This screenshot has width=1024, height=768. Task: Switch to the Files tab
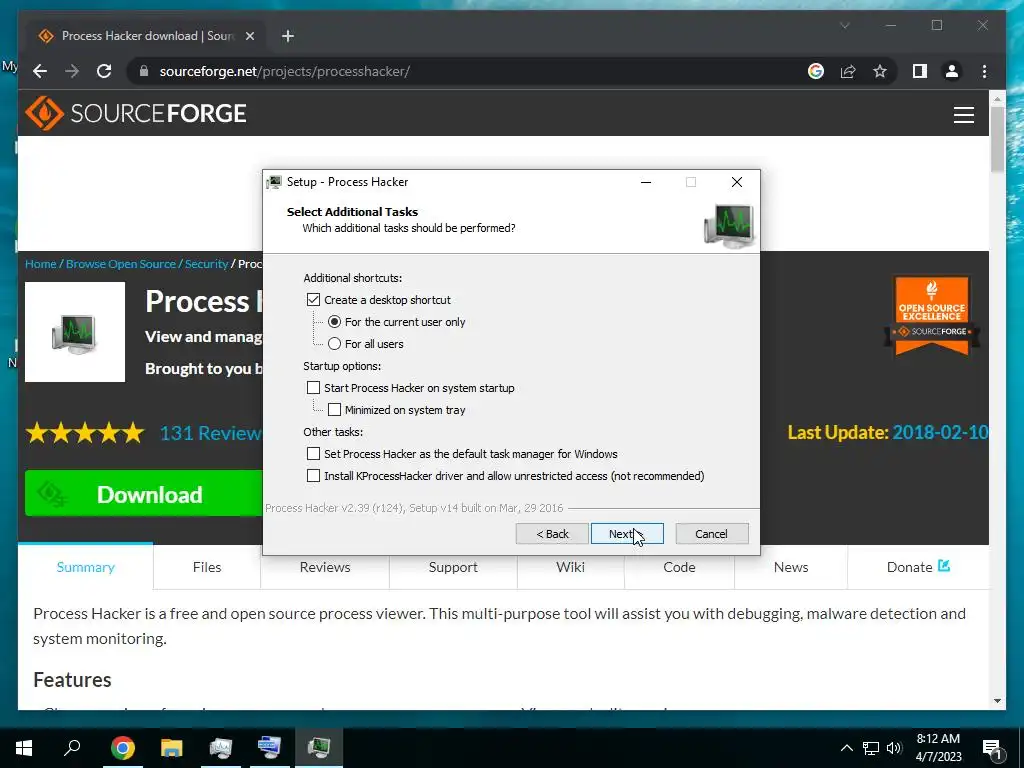coord(207,567)
